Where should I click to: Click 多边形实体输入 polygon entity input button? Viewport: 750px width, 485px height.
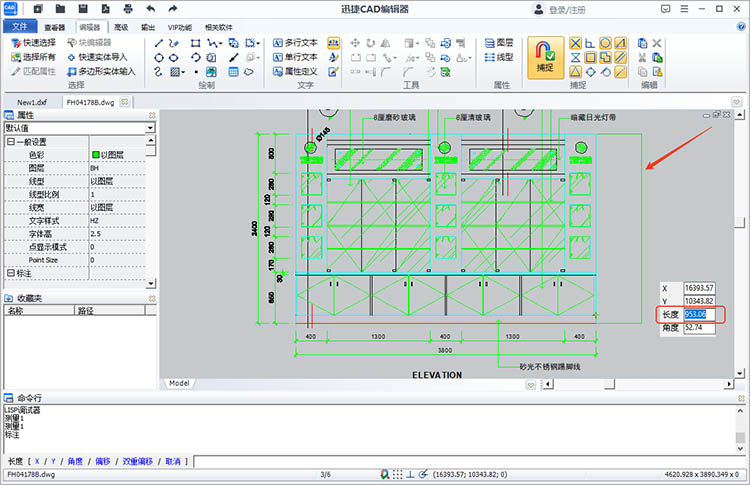click(x=101, y=72)
